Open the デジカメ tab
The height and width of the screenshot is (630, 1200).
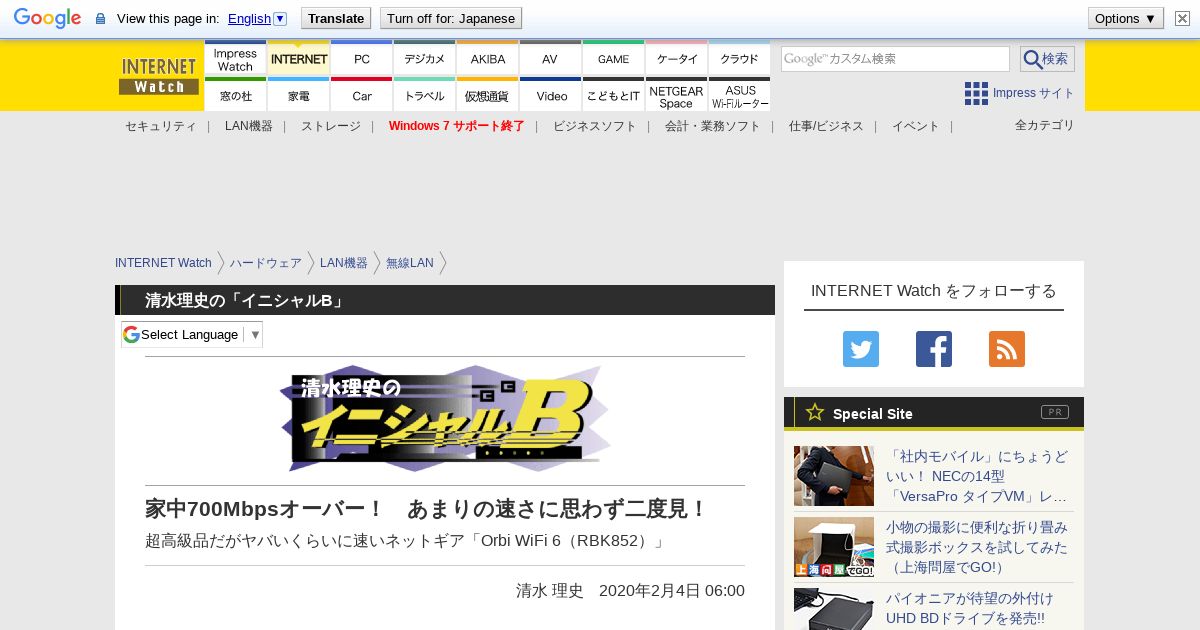pyautogui.click(x=425, y=59)
